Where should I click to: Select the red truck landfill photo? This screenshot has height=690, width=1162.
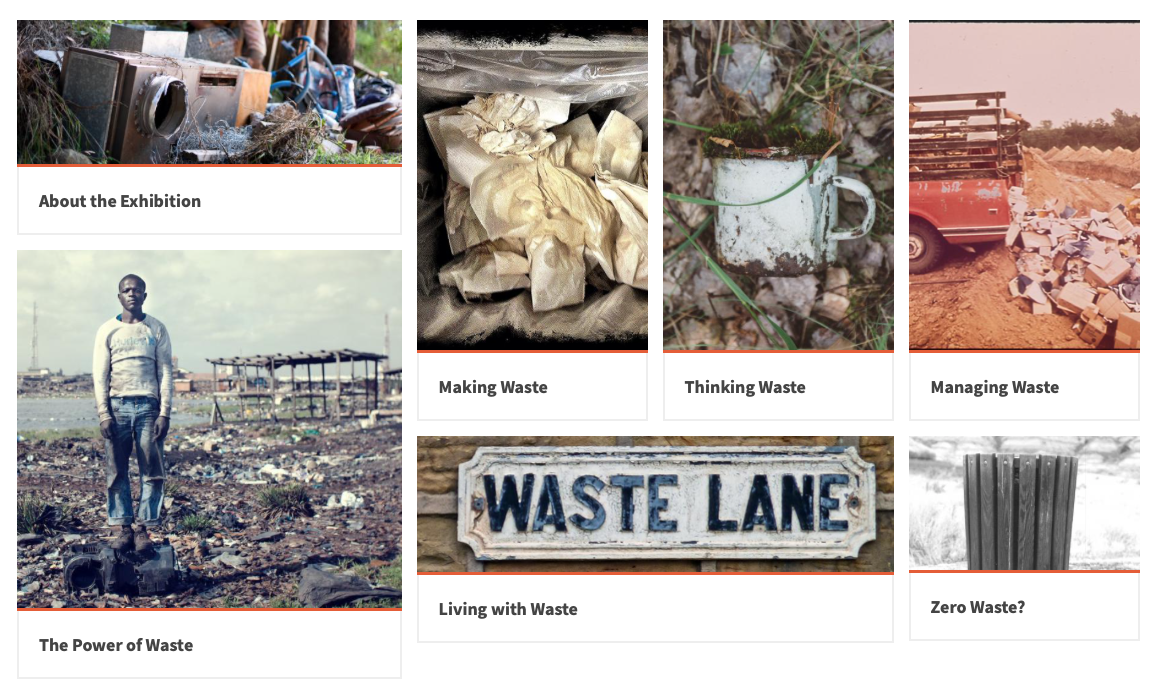[x=1024, y=185]
